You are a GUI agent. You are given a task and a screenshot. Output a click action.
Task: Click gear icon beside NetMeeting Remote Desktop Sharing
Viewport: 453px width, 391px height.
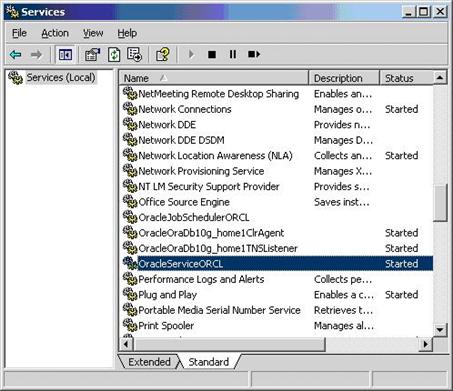click(130, 93)
